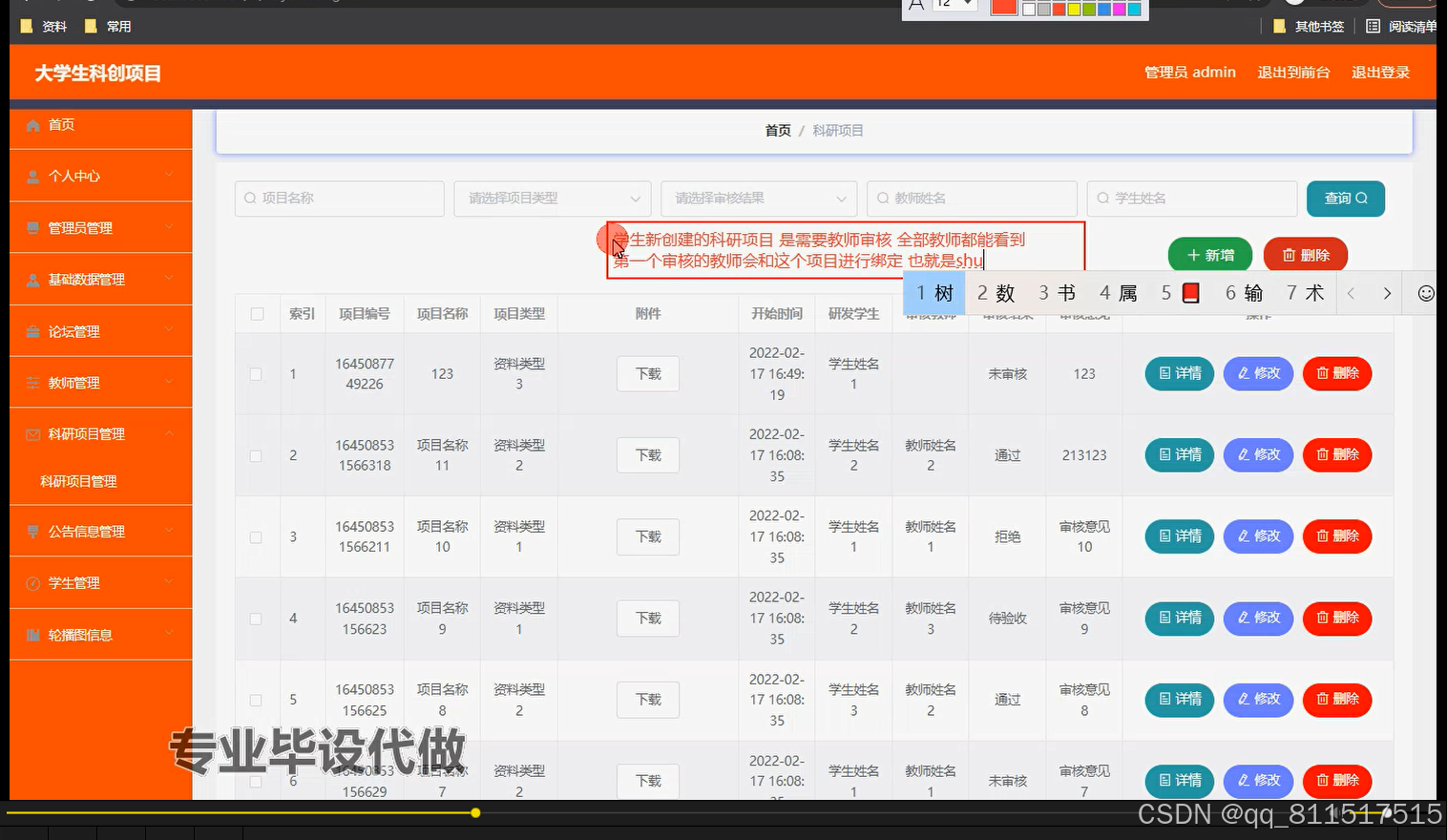Click the 论坛管理 sidebar icon
The height and width of the screenshot is (840, 1447).
point(33,332)
